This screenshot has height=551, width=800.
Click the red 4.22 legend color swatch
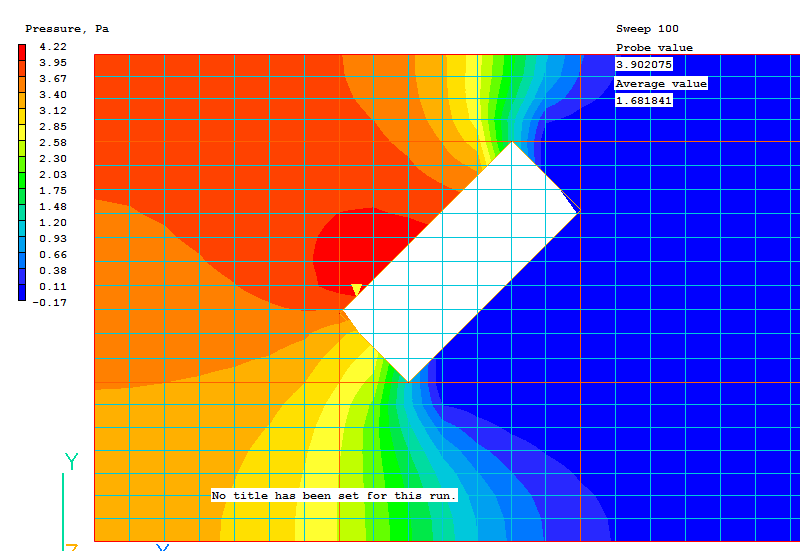point(23,48)
